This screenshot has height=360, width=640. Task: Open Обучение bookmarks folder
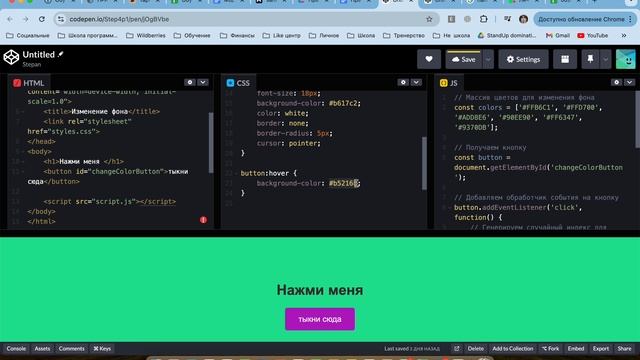coord(192,36)
